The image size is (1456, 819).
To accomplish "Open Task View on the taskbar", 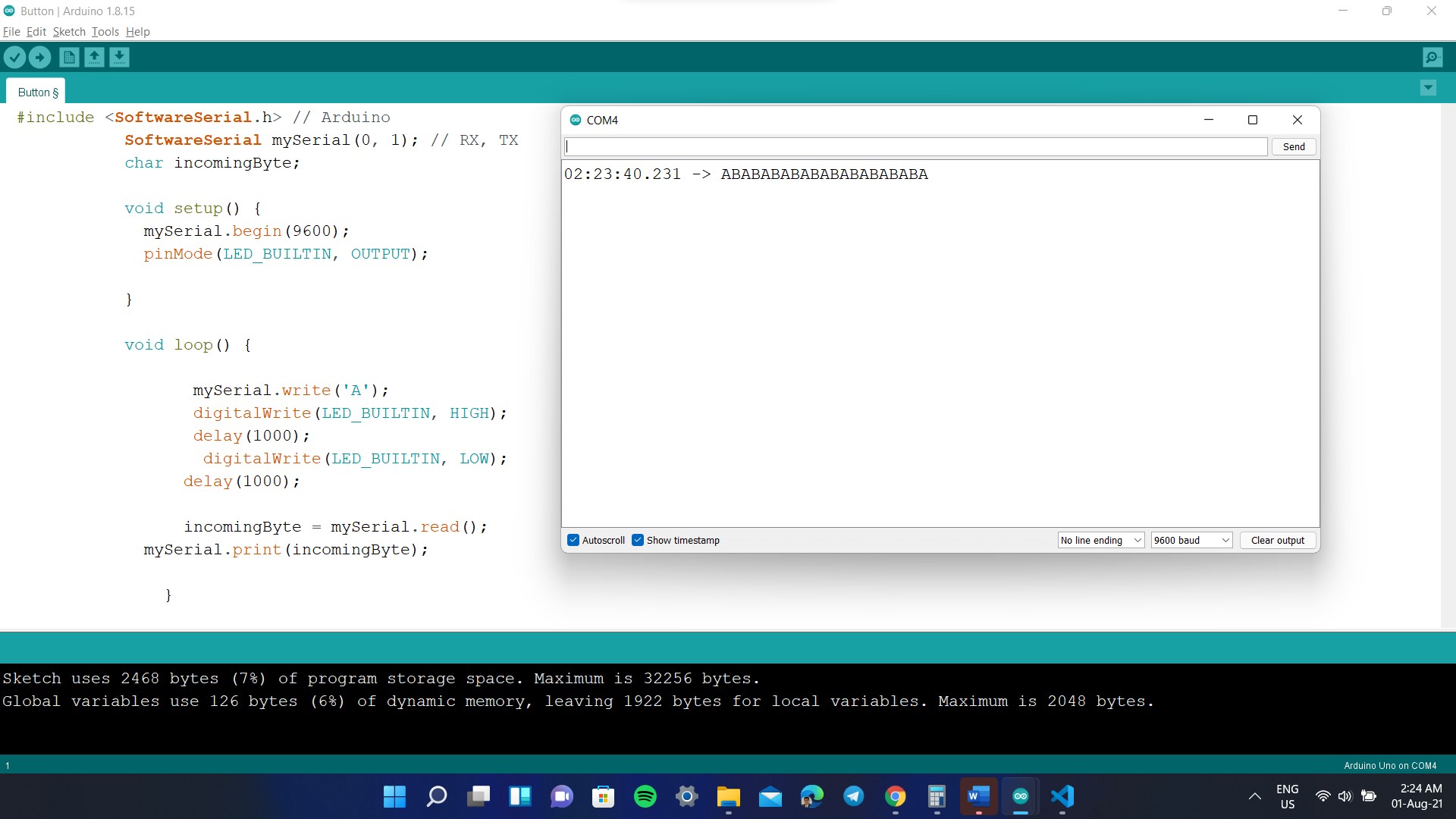I will coord(479,796).
